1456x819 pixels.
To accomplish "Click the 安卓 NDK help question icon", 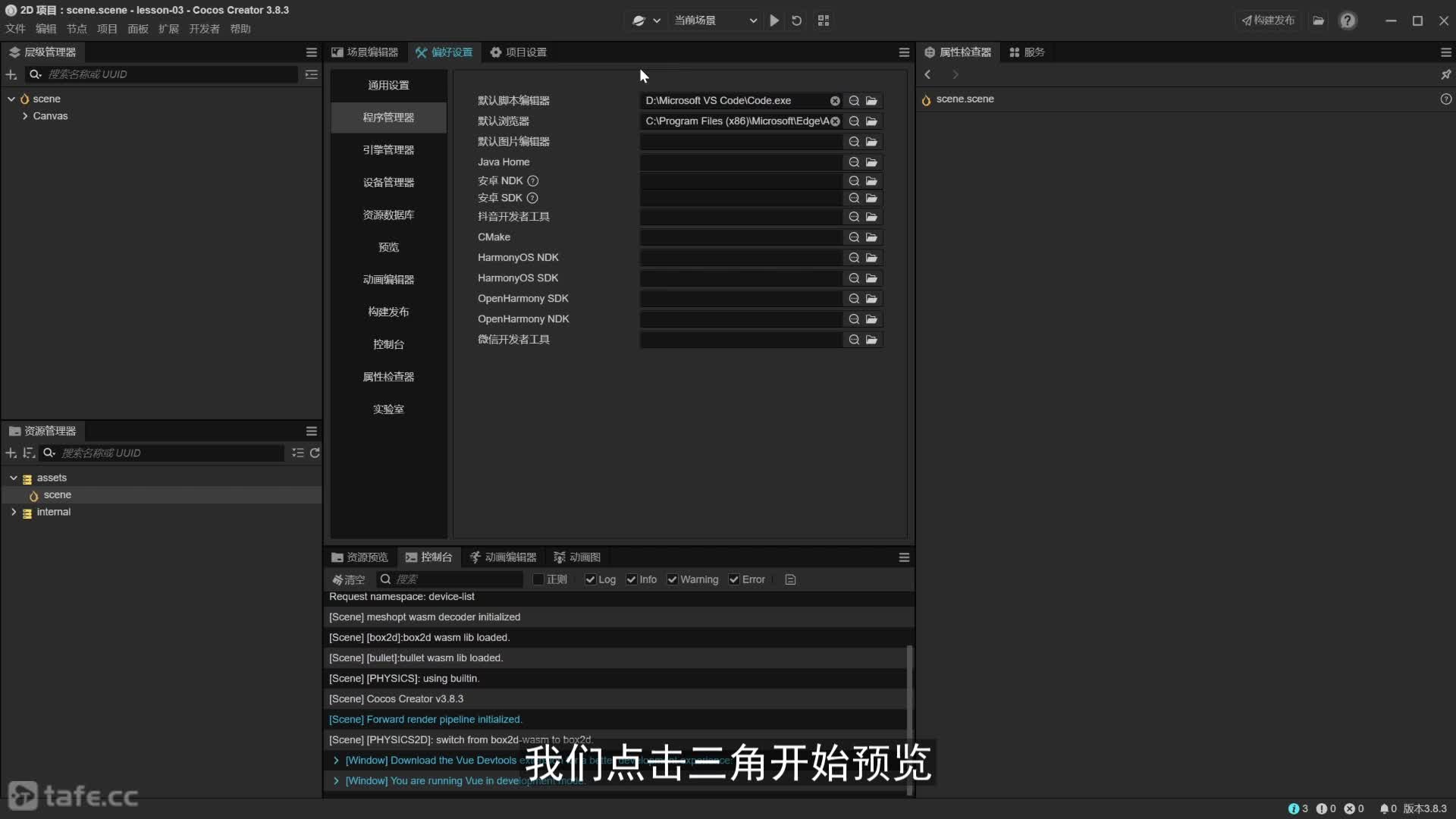I will [x=532, y=181].
